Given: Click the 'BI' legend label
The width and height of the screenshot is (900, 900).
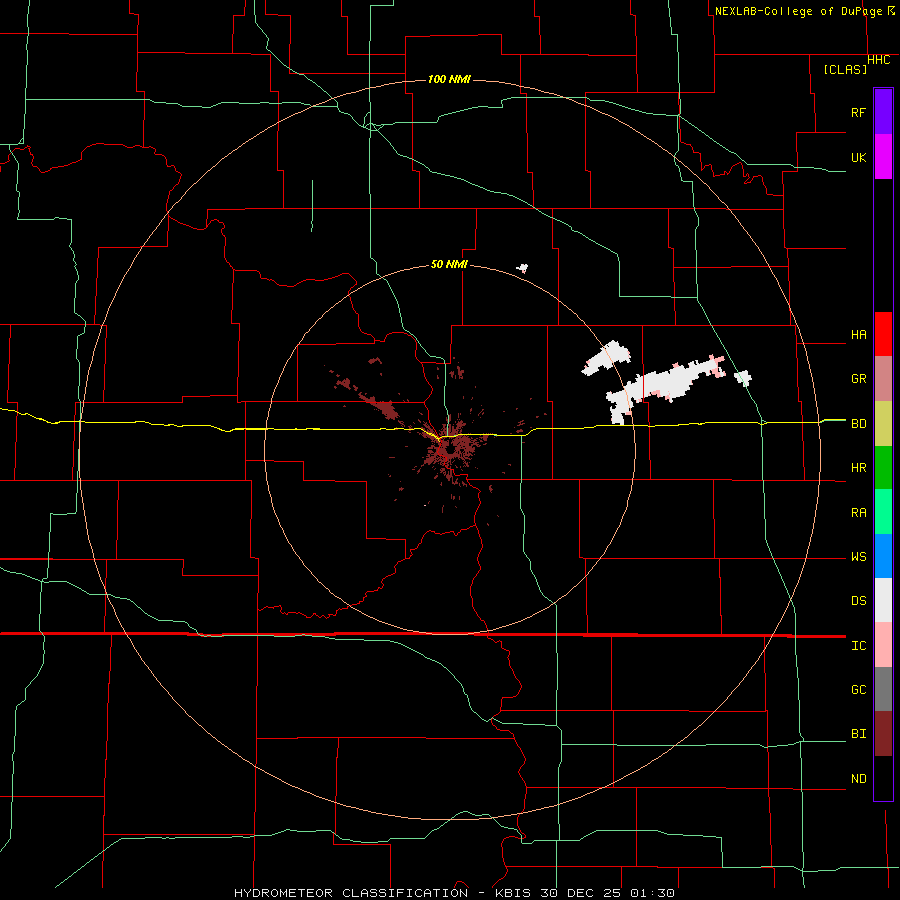Looking at the screenshot, I should click(x=858, y=734).
